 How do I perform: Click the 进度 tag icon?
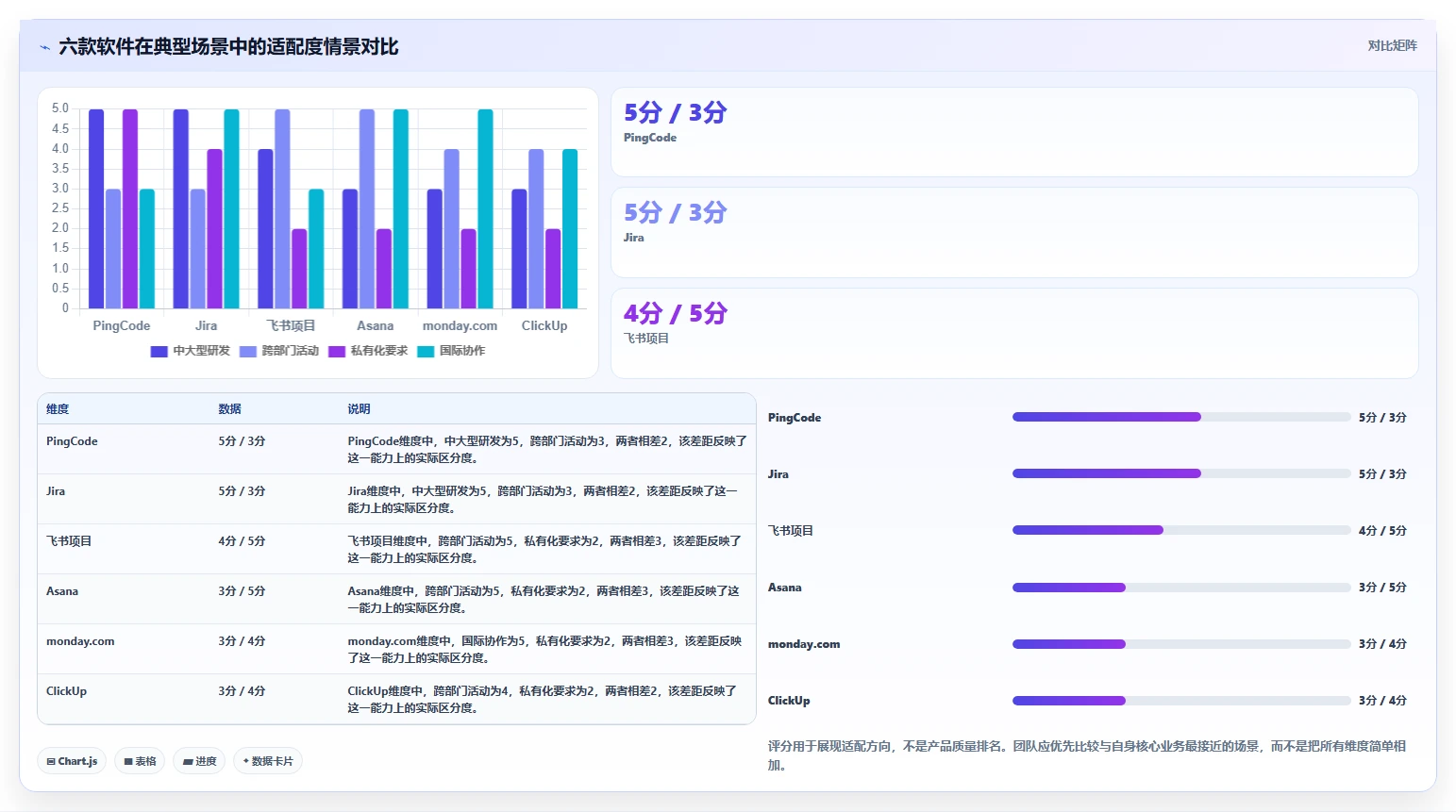coord(188,762)
